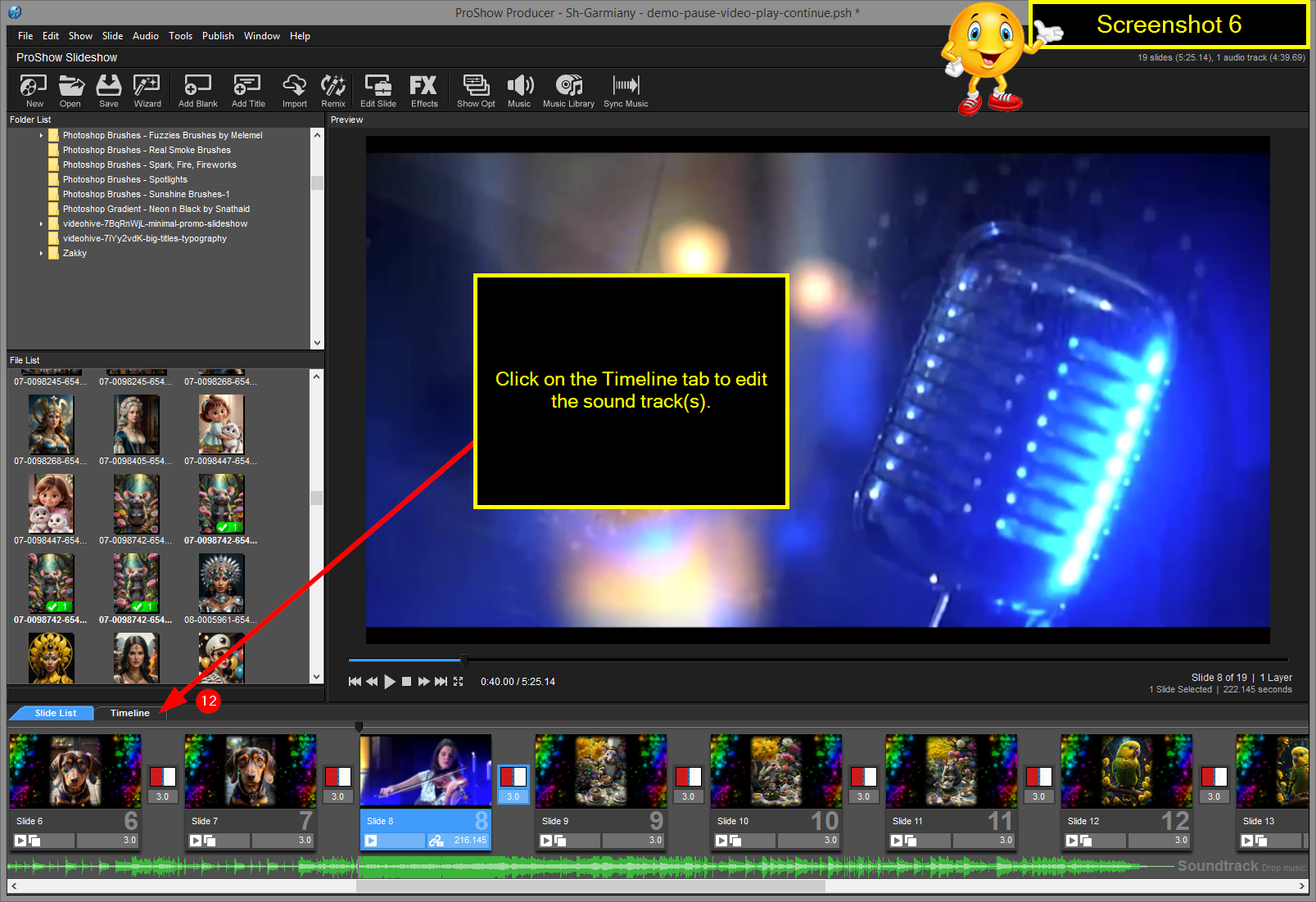Click the Sync Music tool
The height and width of the screenshot is (902, 1316).
coord(626,90)
